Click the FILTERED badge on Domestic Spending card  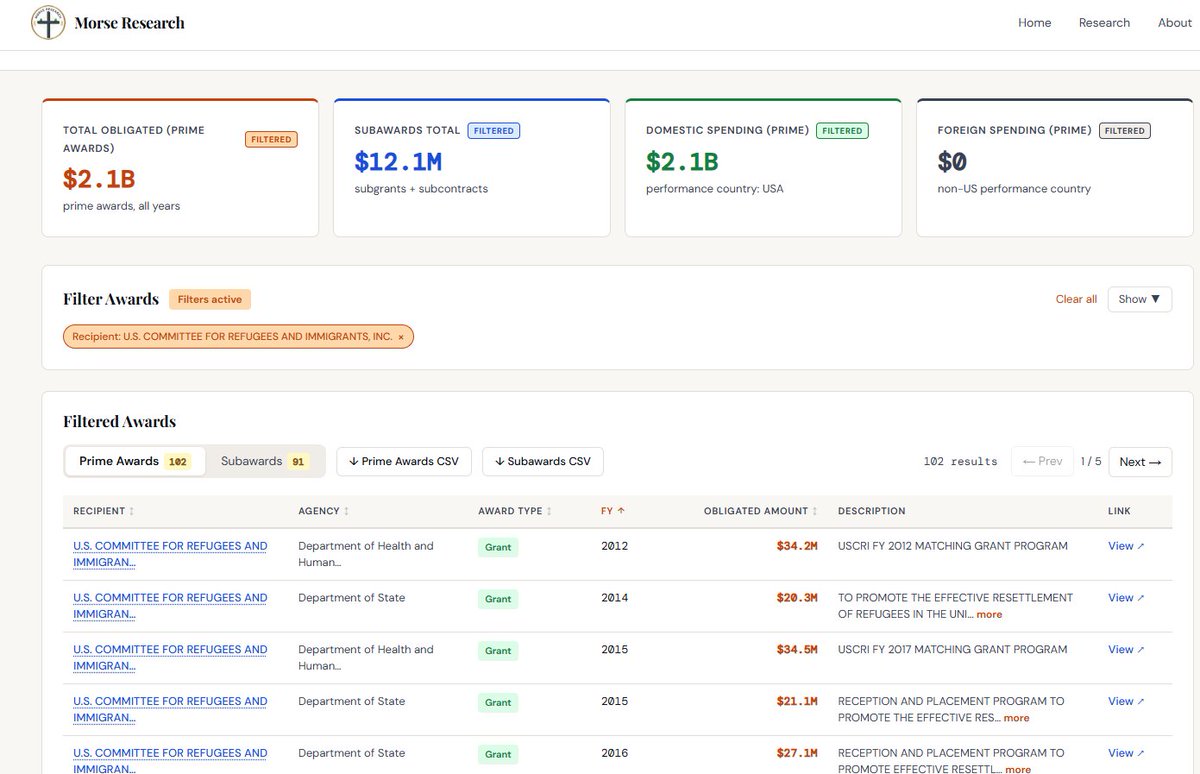coord(842,131)
